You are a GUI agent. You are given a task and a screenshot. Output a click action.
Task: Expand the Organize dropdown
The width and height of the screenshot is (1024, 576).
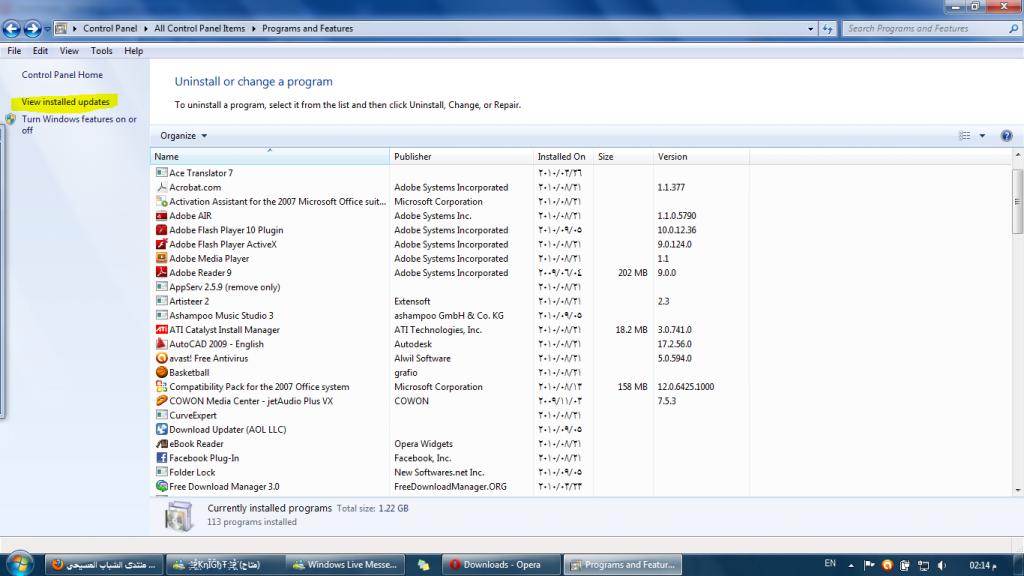click(x=184, y=136)
